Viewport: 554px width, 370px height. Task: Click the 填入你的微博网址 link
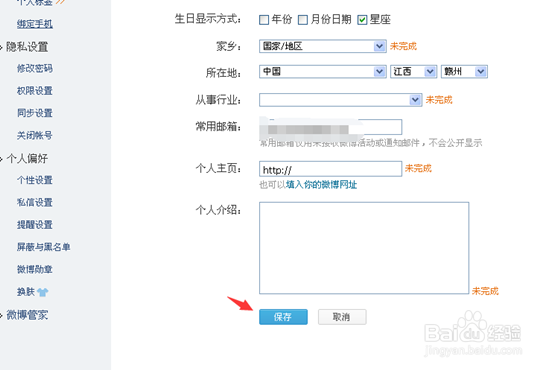[x=322, y=185]
